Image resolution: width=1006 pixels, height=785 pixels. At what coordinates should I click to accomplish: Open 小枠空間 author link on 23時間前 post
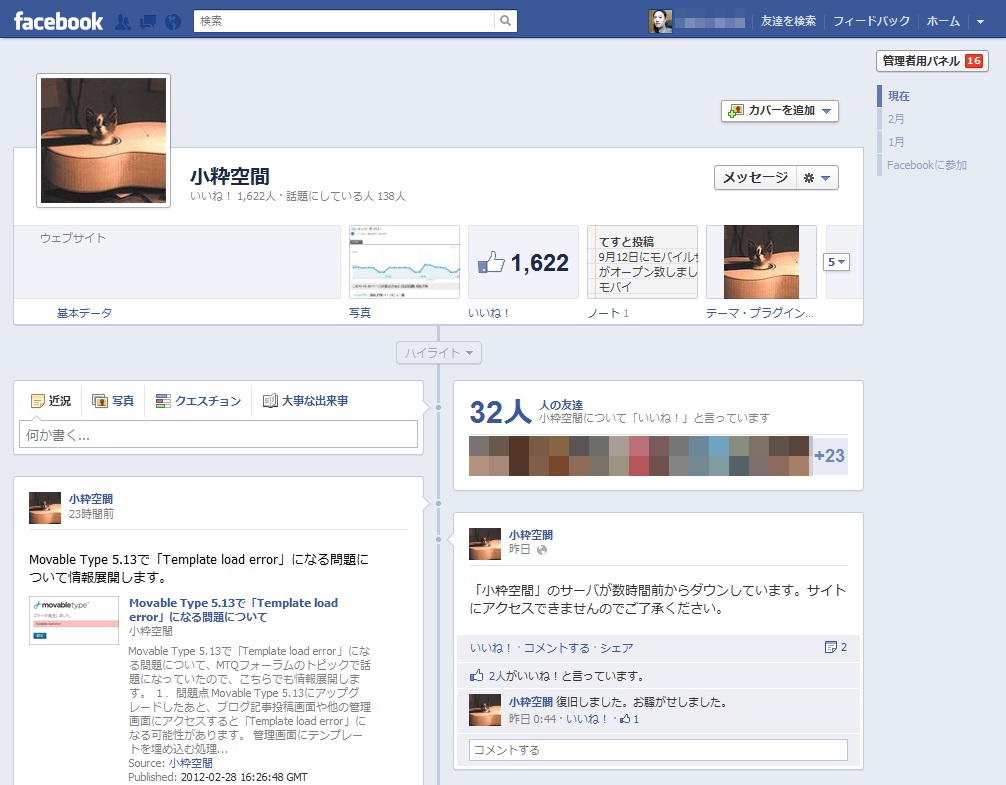pos(90,498)
